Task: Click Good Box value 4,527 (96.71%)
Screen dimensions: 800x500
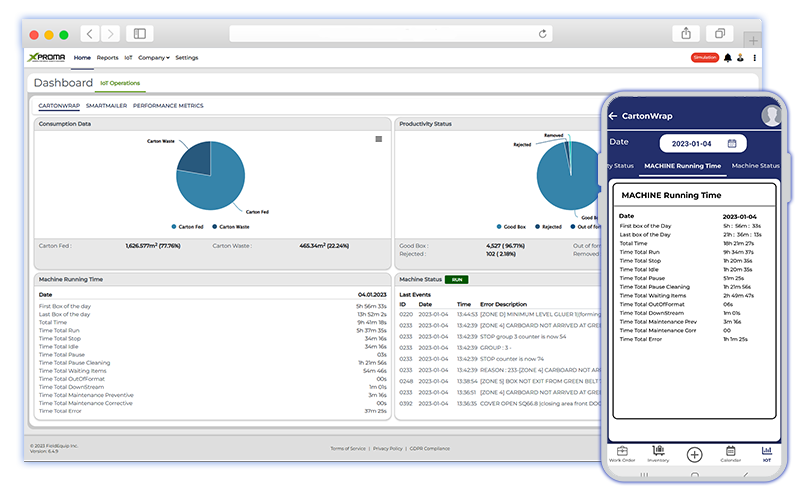Action: (505, 246)
